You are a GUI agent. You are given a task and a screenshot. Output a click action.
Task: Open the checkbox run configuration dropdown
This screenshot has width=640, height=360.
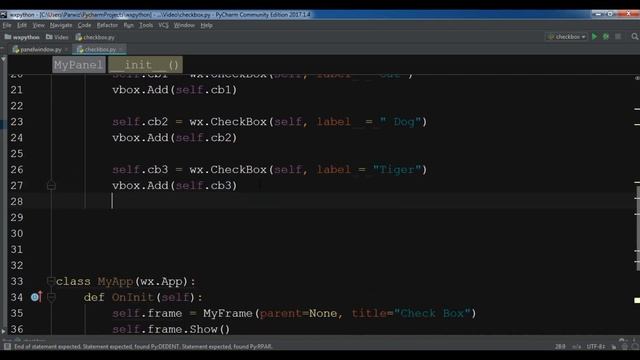point(566,37)
